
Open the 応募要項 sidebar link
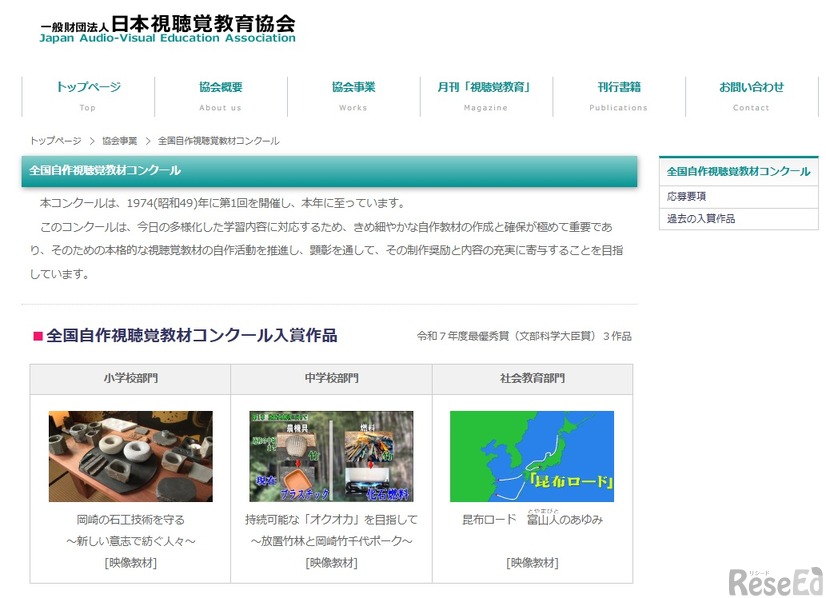tap(739, 197)
